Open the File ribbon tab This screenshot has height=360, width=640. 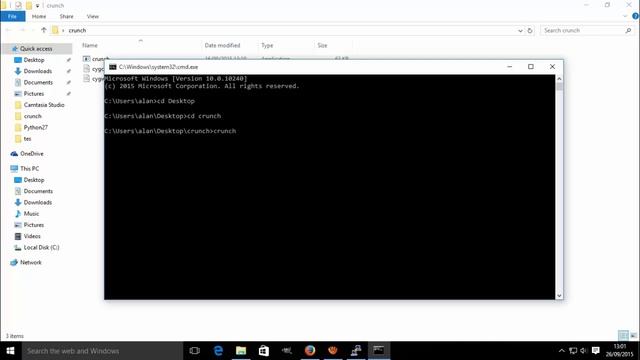coord(12,16)
